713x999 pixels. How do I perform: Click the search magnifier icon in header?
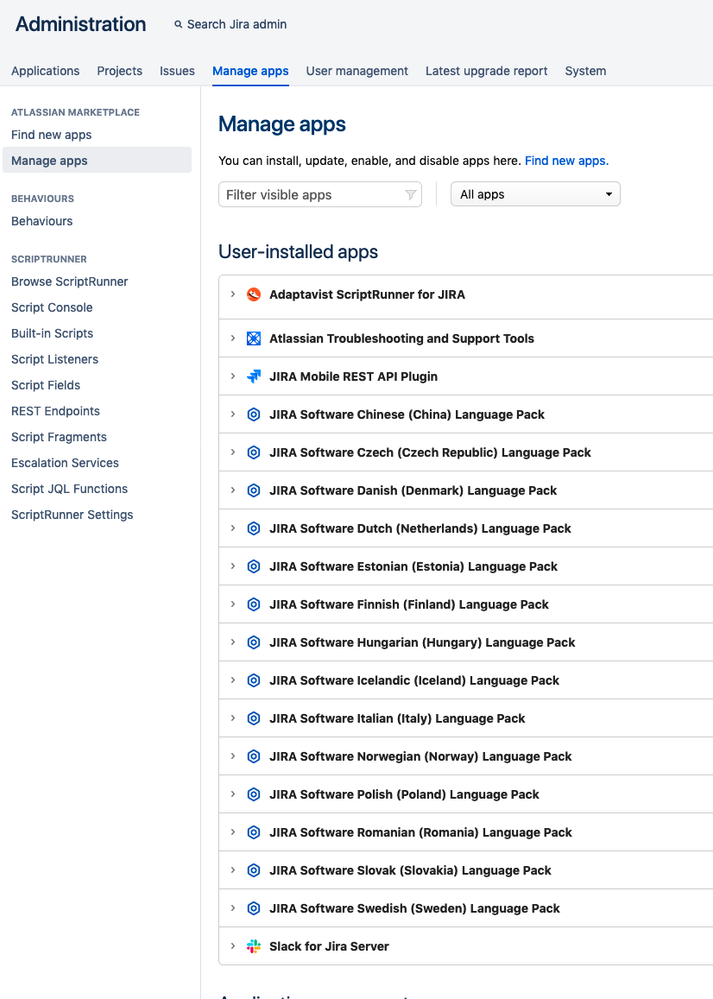tap(178, 24)
